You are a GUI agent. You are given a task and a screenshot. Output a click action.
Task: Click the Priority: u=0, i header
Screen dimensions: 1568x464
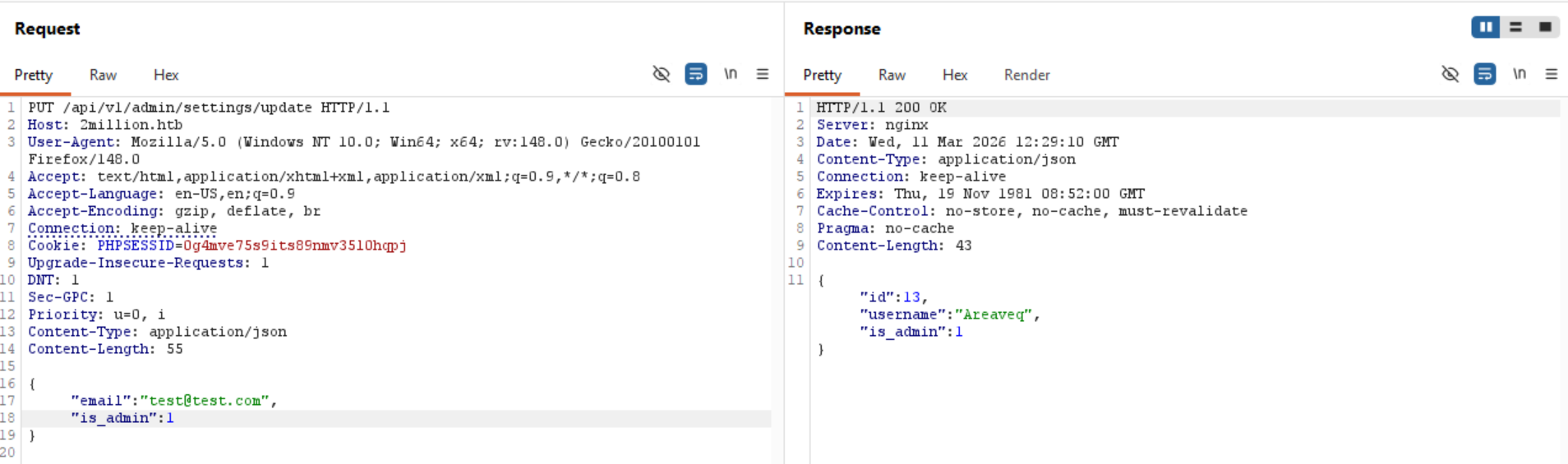tap(96, 315)
